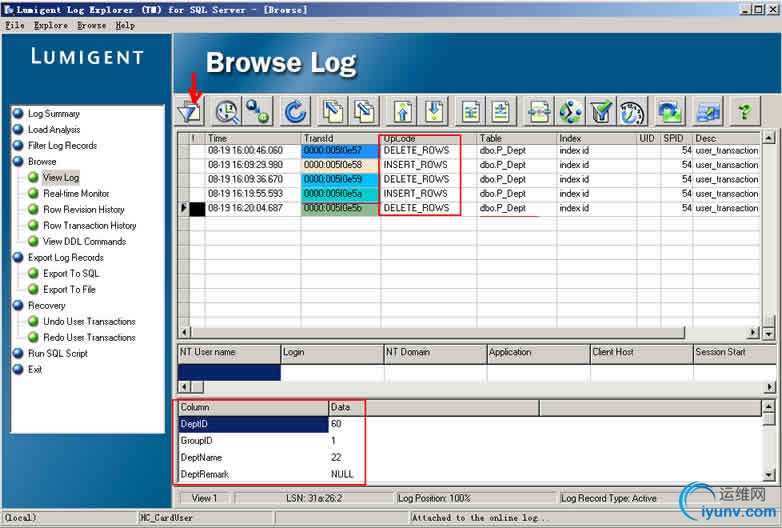Click the Session Start column header
Viewport: 782px width, 528px height.
coord(735,352)
